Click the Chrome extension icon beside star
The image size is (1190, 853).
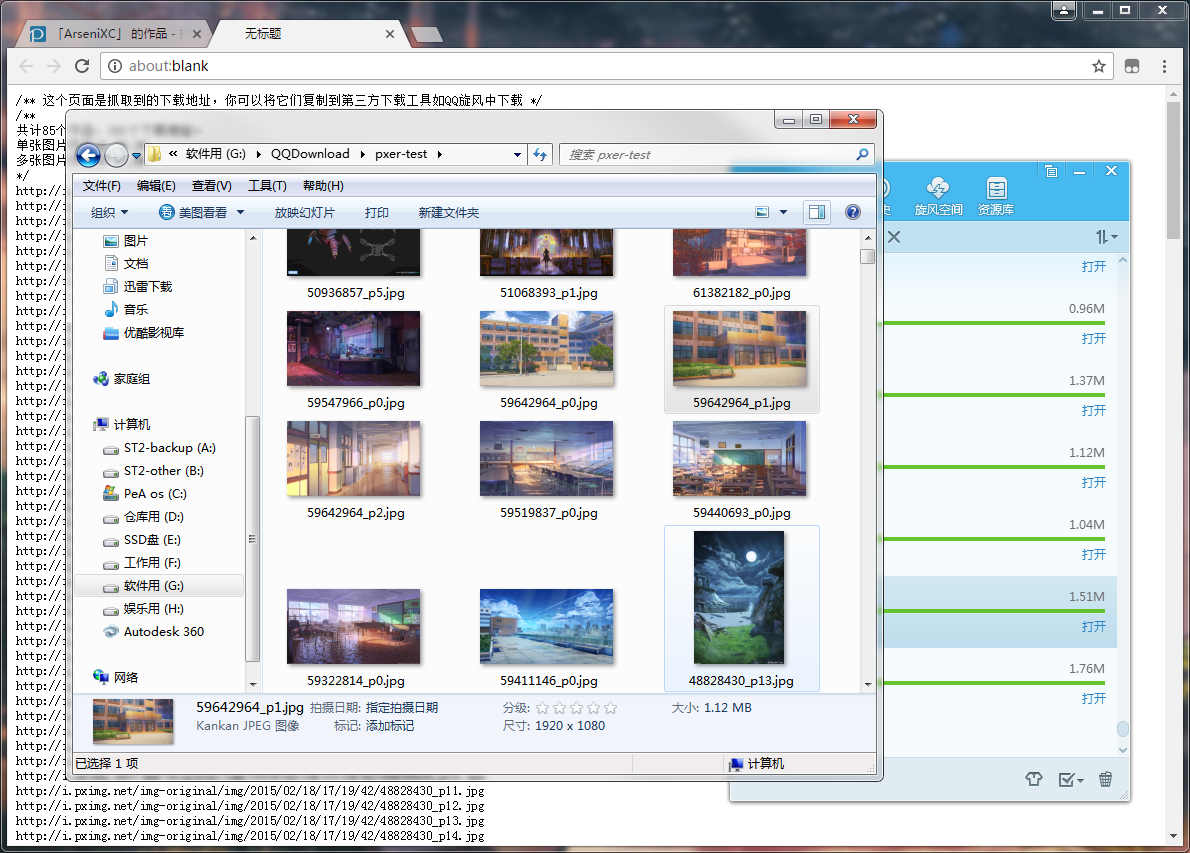(1132, 66)
